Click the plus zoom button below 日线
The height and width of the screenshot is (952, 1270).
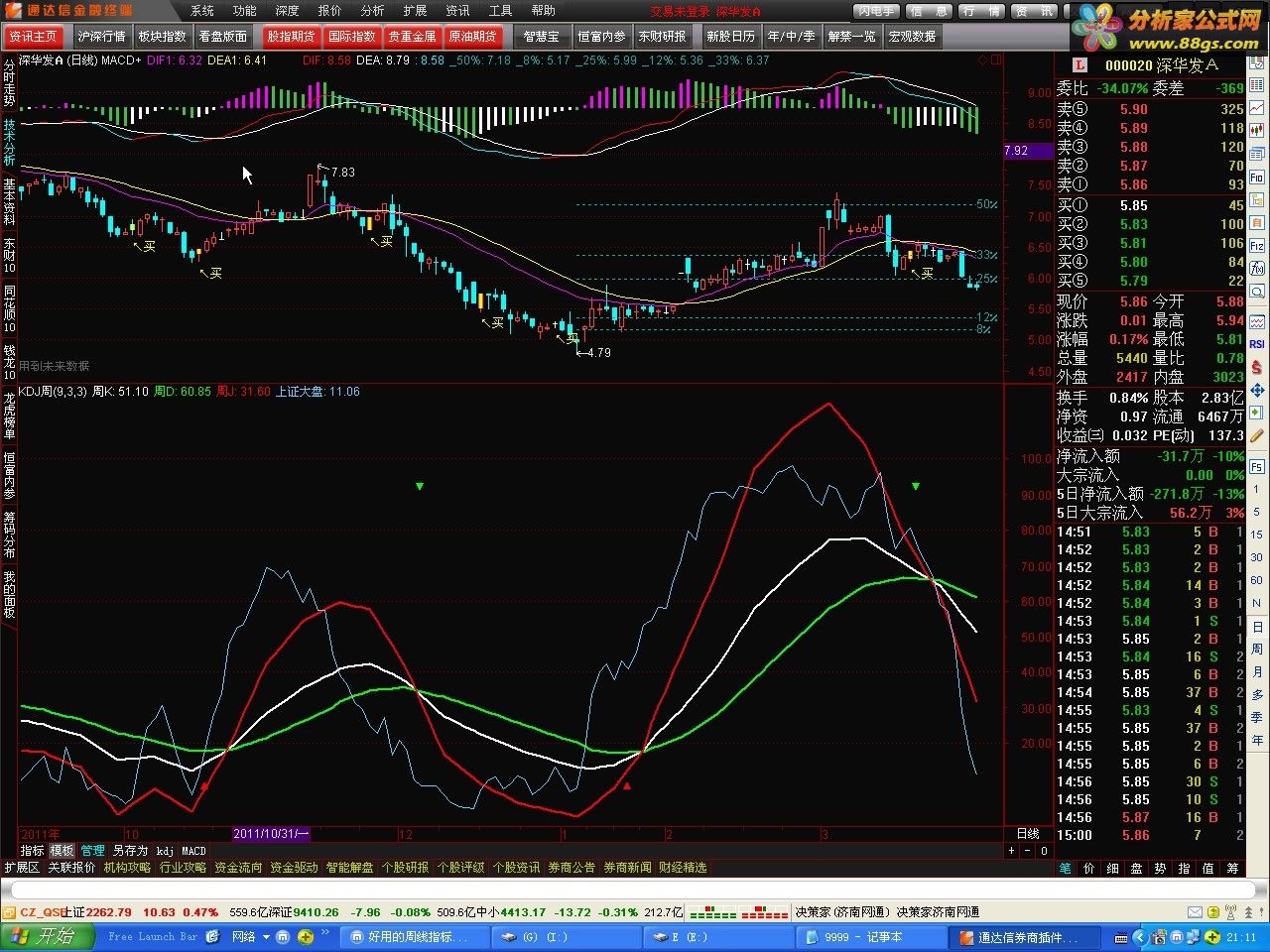[x=1012, y=851]
